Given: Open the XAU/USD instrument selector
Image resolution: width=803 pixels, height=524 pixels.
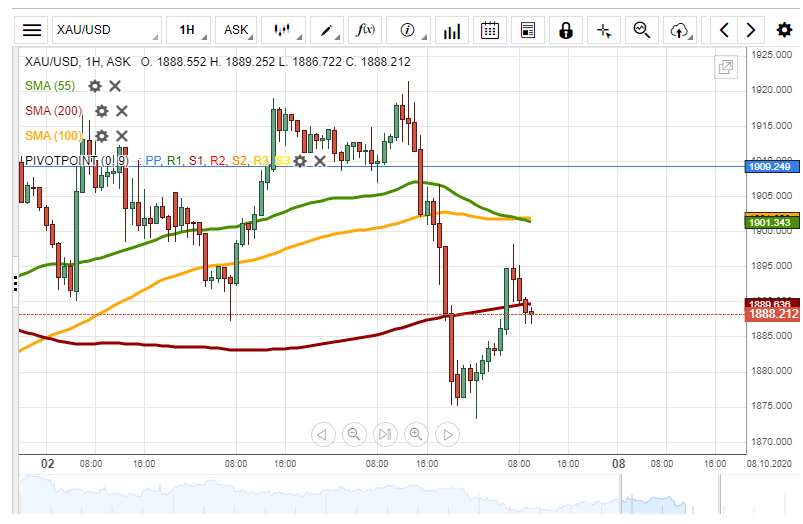Looking at the screenshot, I should 106,30.
